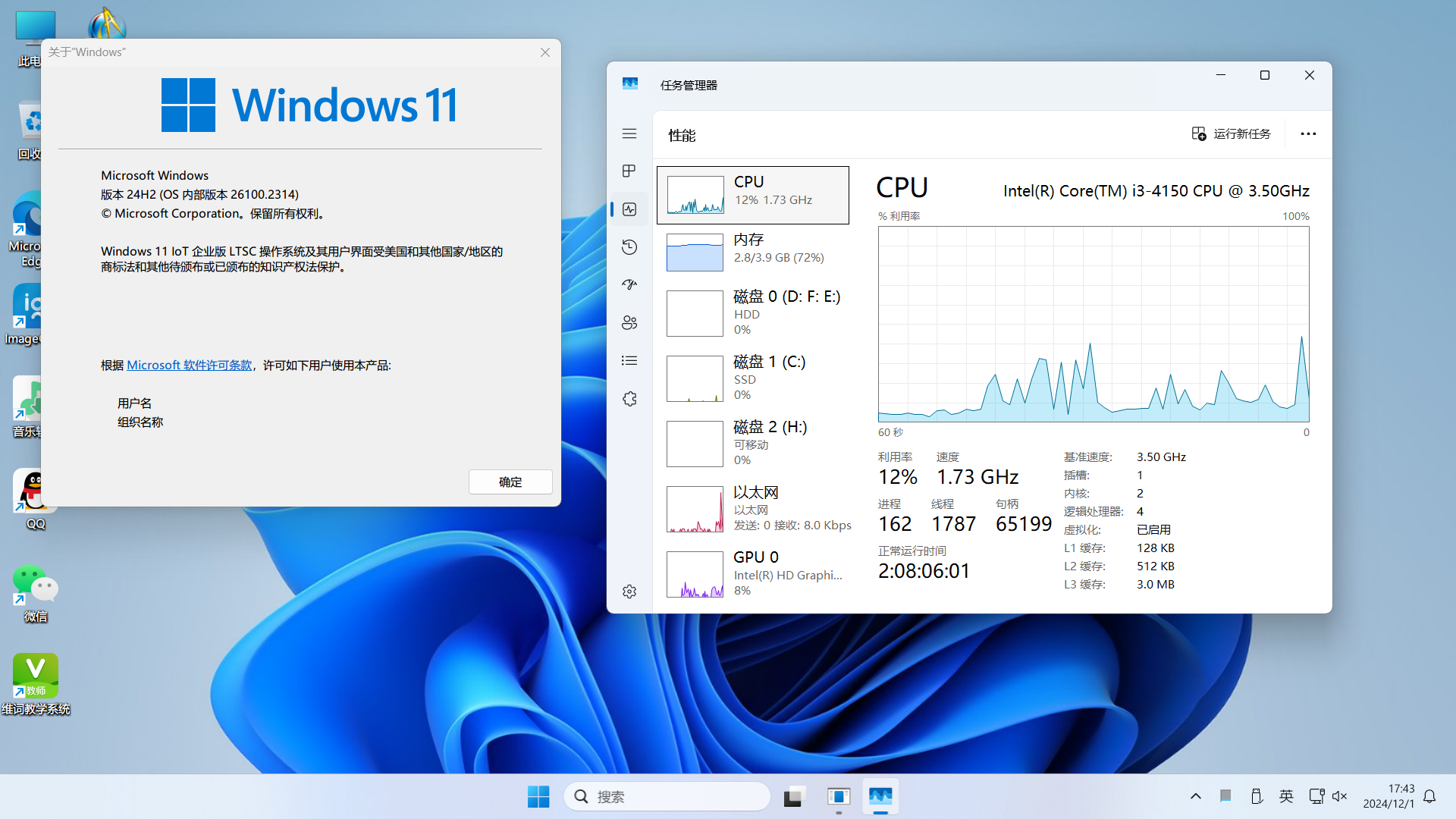Open the Processes page icon in sidebar
Screen dimensions: 1456x819
629,171
